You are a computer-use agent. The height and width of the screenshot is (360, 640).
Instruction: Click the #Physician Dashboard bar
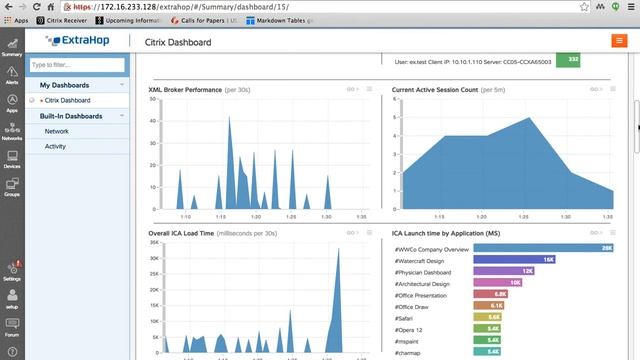[504, 271]
